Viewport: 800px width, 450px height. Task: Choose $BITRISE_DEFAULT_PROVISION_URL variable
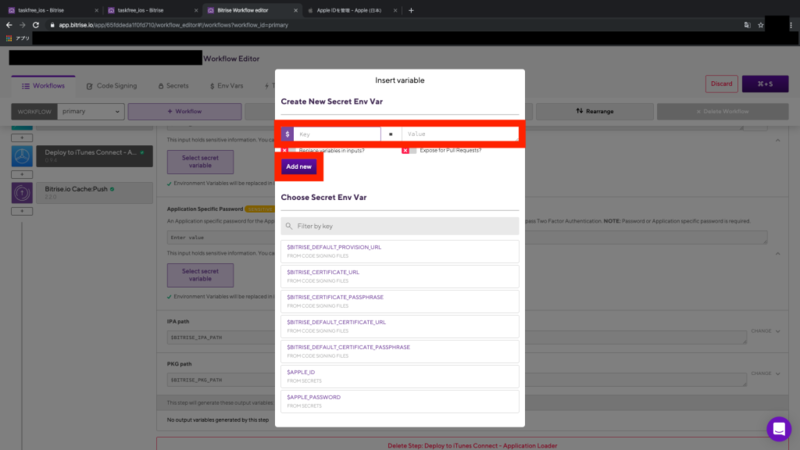tap(400, 251)
